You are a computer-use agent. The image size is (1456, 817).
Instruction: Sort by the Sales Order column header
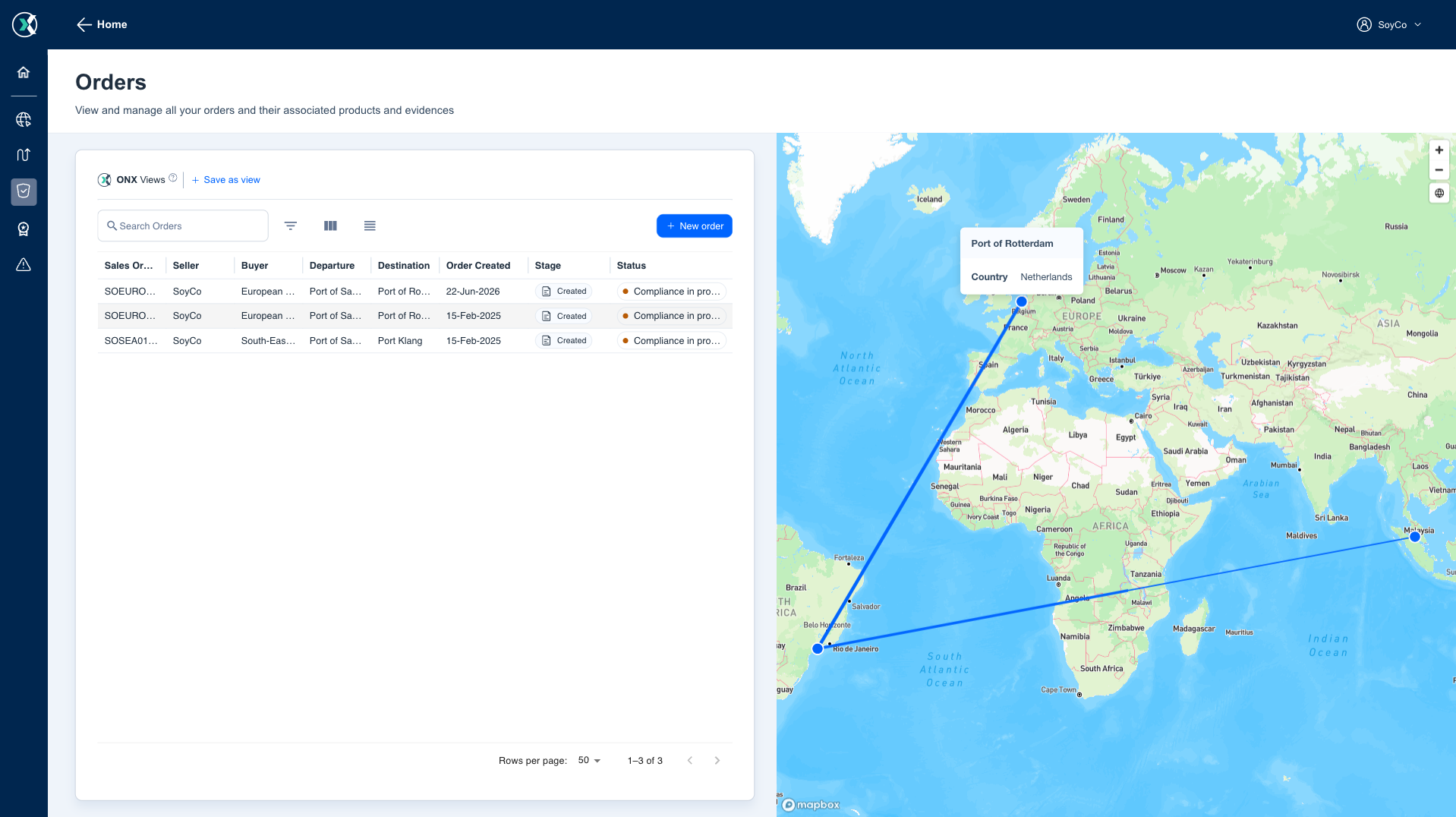[128, 266]
